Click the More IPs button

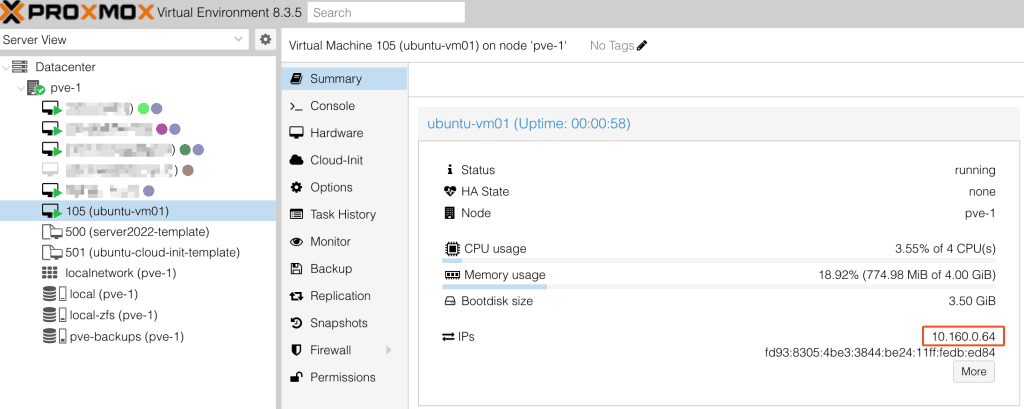point(974,372)
